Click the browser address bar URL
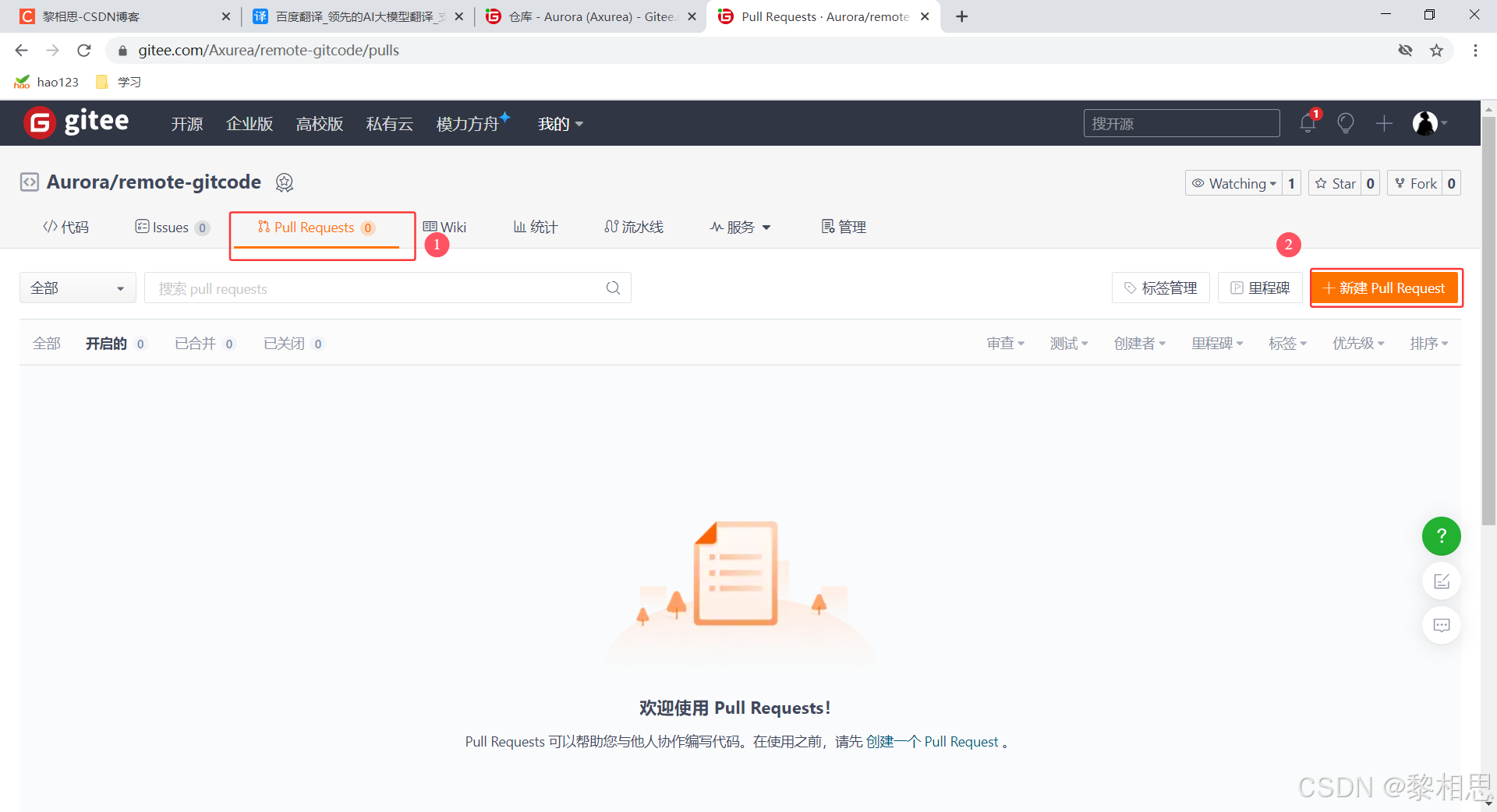Screen dimensions: 1497x812 269,50
